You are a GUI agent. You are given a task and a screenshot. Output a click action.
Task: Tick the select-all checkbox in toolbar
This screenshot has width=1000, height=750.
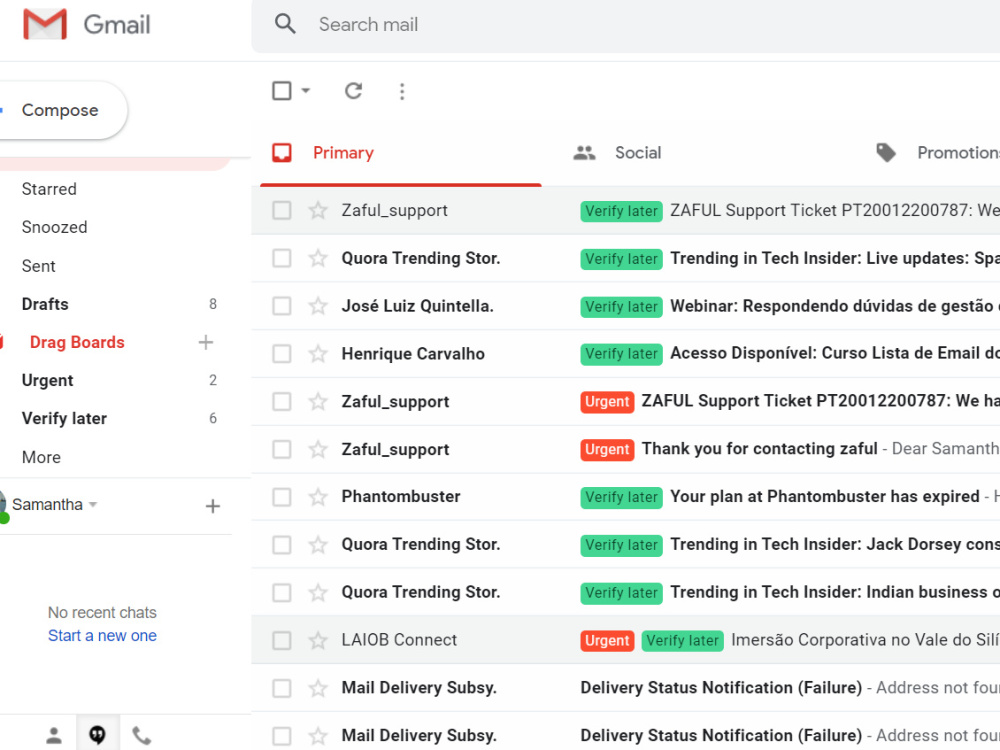coord(282,91)
